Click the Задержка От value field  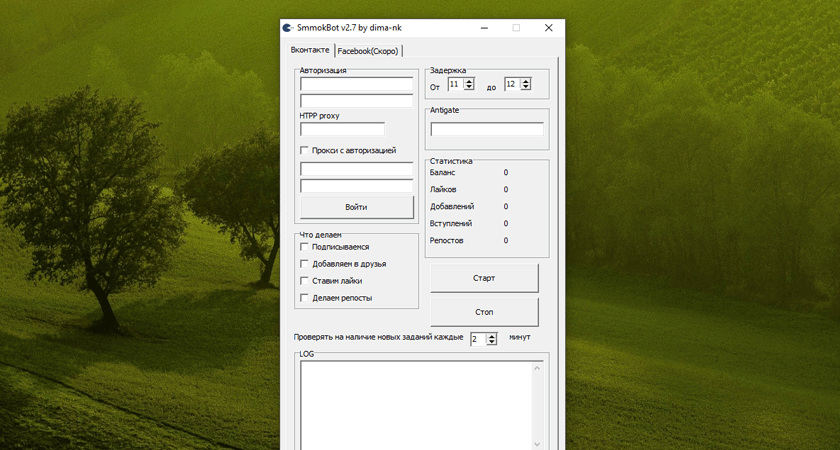tap(456, 84)
